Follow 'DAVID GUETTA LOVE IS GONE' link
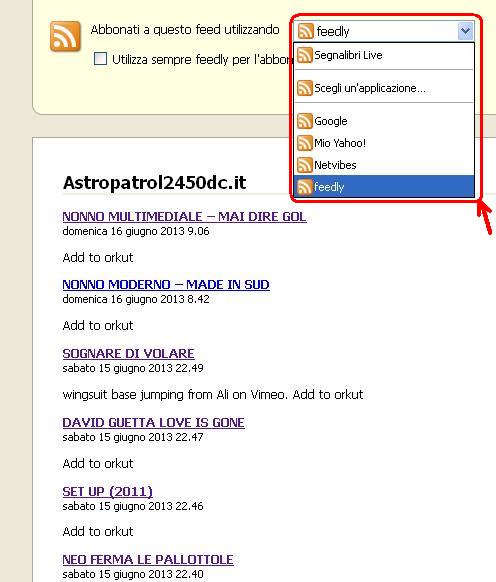The height and width of the screenshot is (582, 496). tap(153, 423)
